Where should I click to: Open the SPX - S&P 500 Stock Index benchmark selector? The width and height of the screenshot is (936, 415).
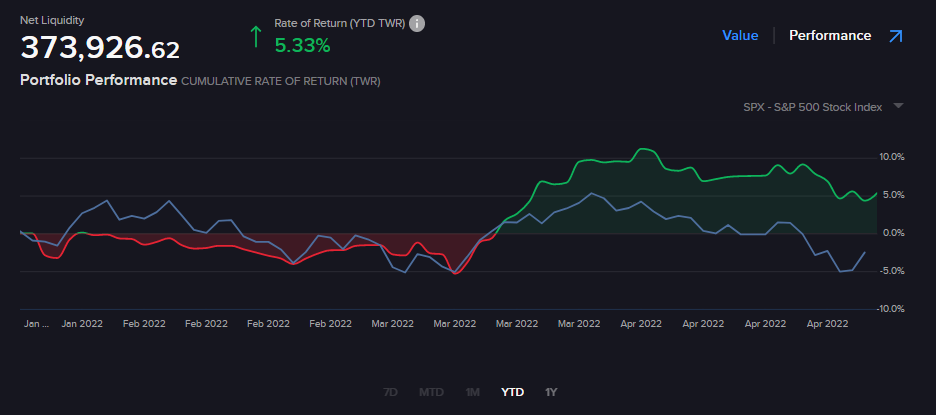point(812,107)
